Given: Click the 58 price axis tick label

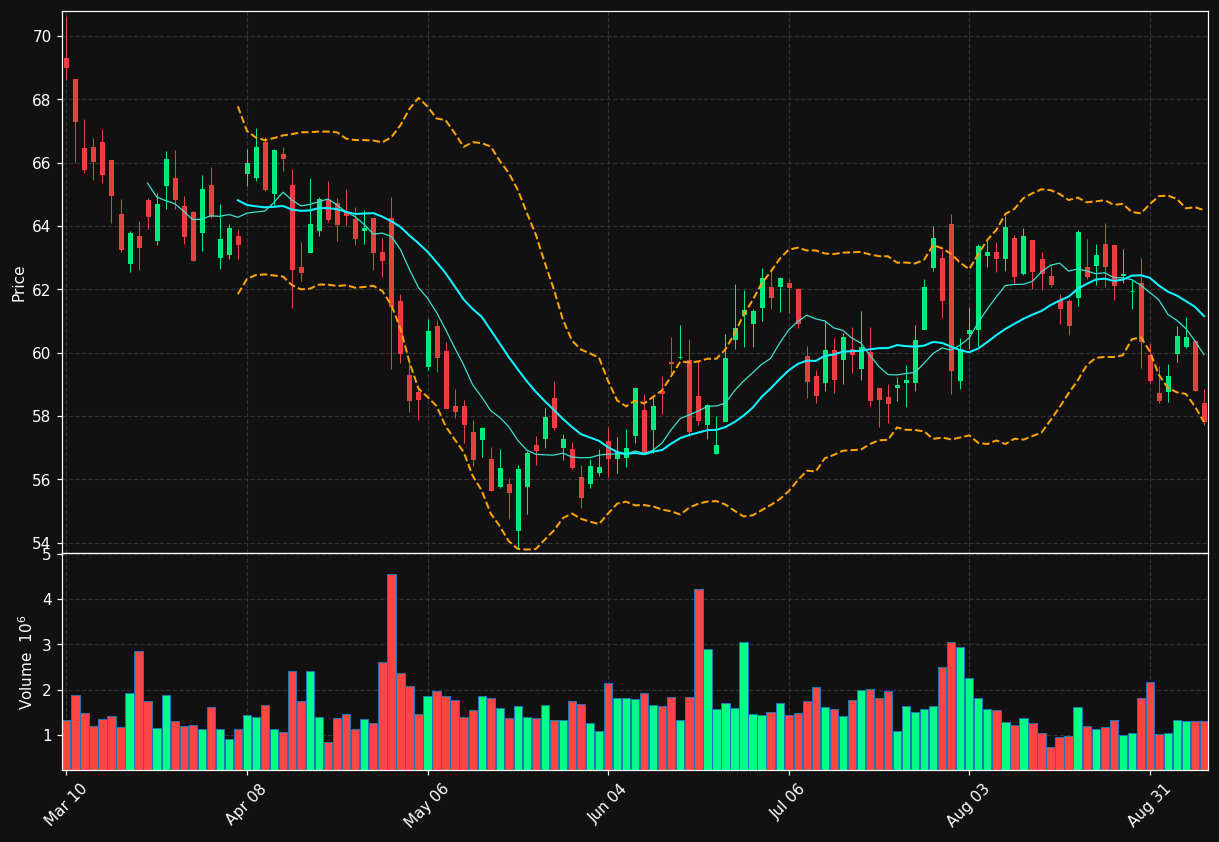Looking at the screenshot, I should click(x=43, y=417).
